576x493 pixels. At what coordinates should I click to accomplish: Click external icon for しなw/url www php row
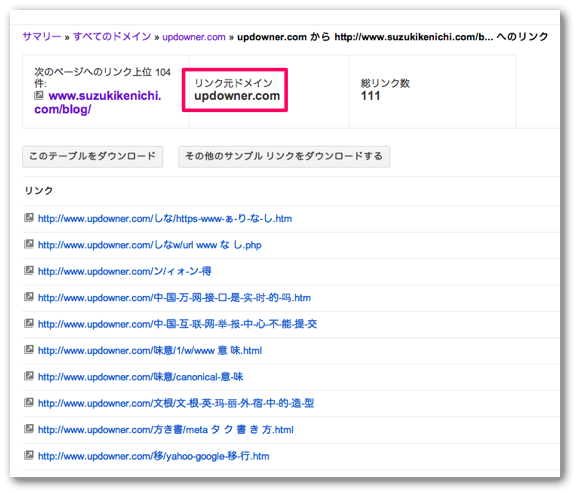click(29, 244)
